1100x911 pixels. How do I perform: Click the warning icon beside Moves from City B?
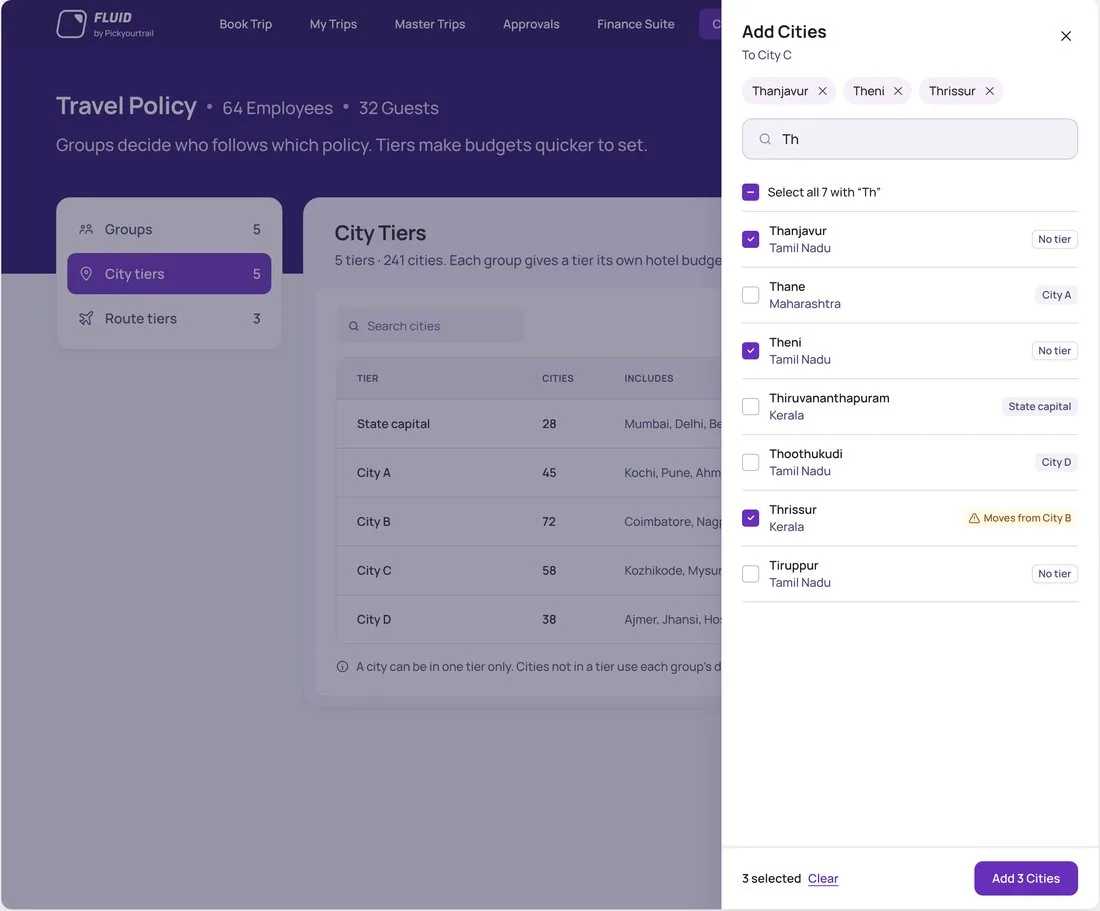click(974, 518)
